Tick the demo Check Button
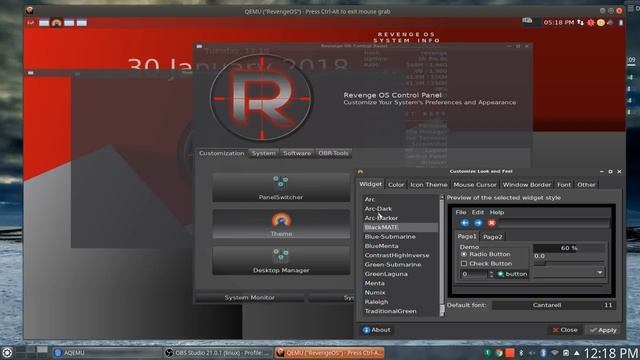Image resolution: width=640 pixels, height=360 pixels. 487,264
